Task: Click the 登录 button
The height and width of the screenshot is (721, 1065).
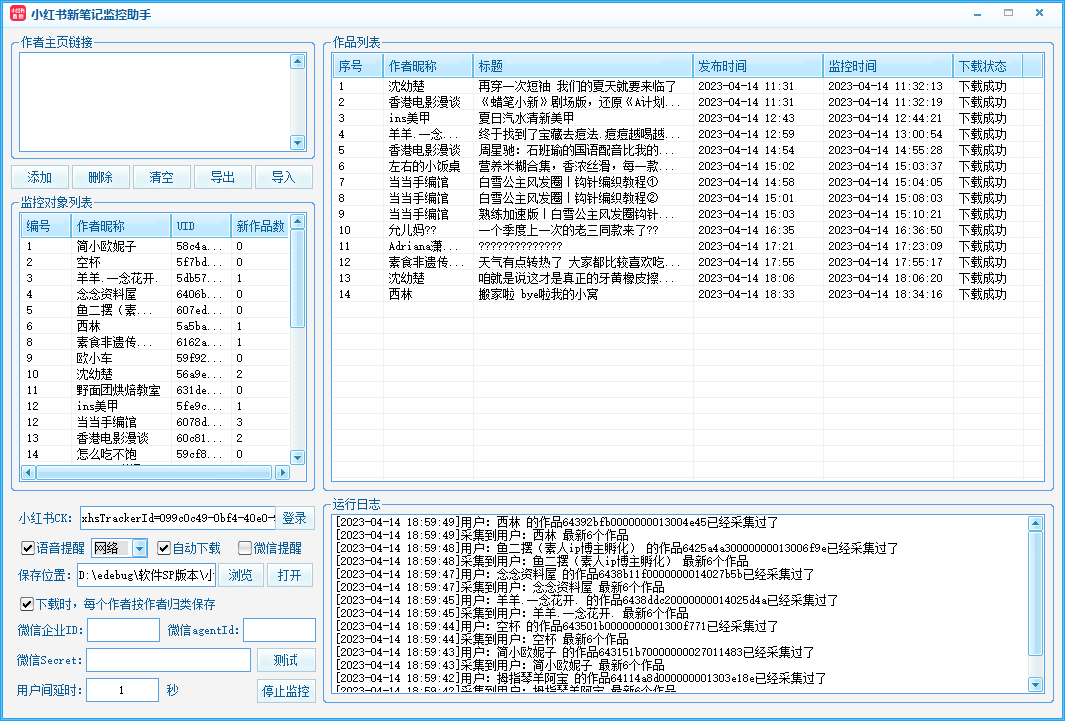Action: [x=295, y=518]
